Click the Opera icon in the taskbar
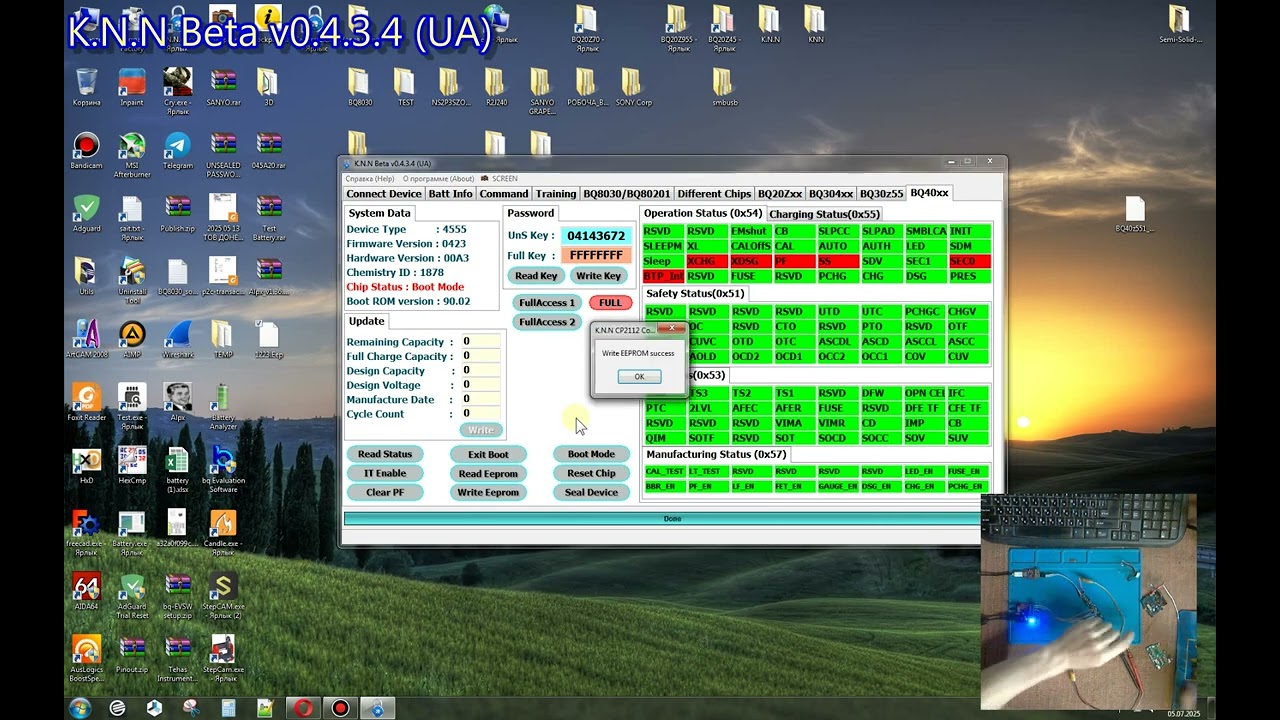Screen dimensions: 1280x720 pos(302,708)
